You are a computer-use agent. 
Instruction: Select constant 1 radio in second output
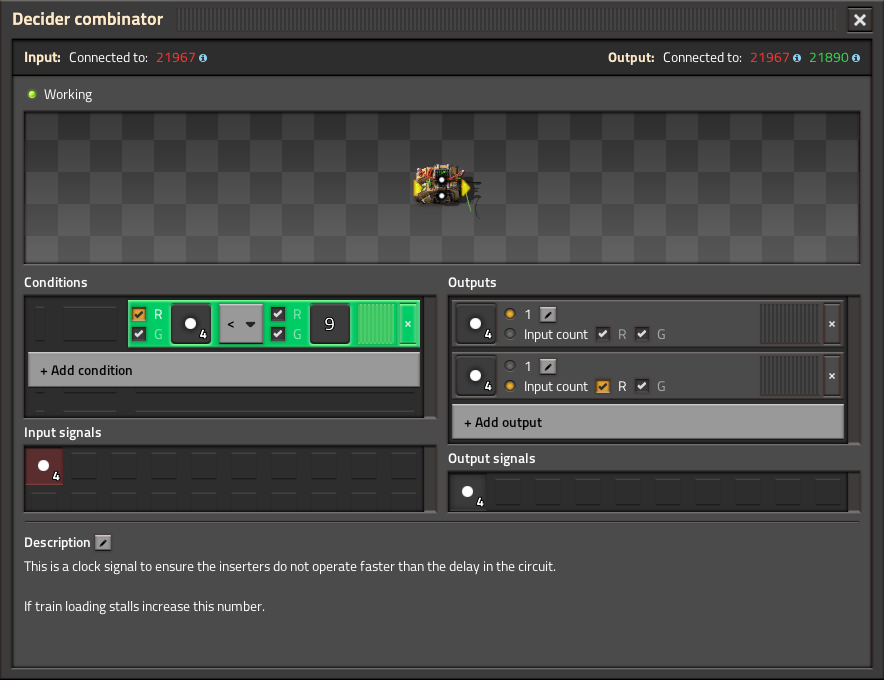pos(510,367)
